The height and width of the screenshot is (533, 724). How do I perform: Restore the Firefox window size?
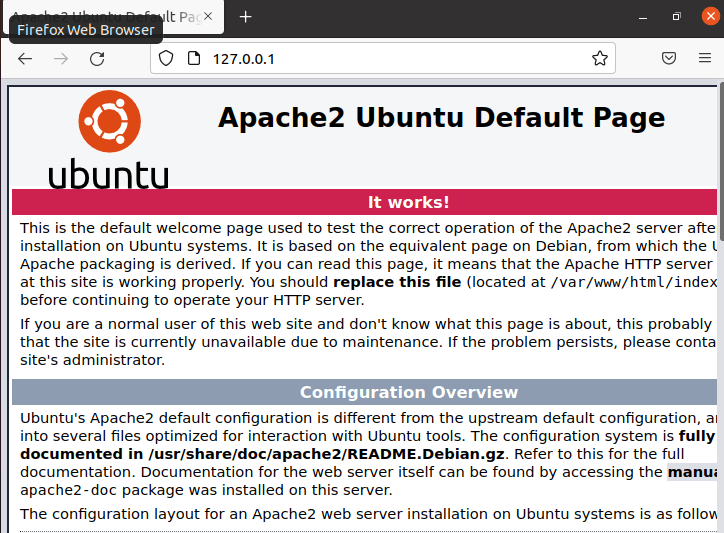click(676, 17)
